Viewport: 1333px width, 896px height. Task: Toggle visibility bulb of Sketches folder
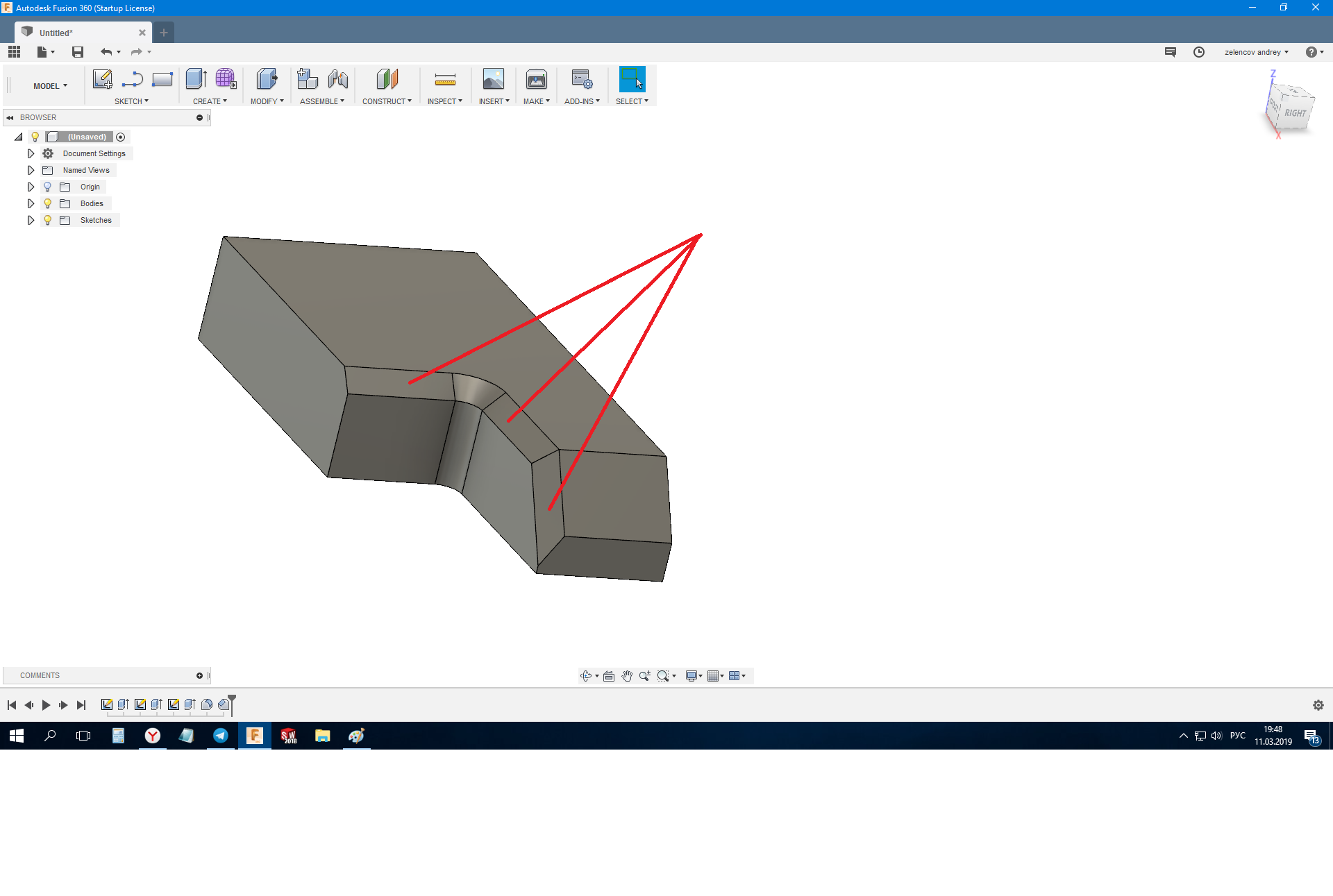pyautogui.click(x=47, y=220)
